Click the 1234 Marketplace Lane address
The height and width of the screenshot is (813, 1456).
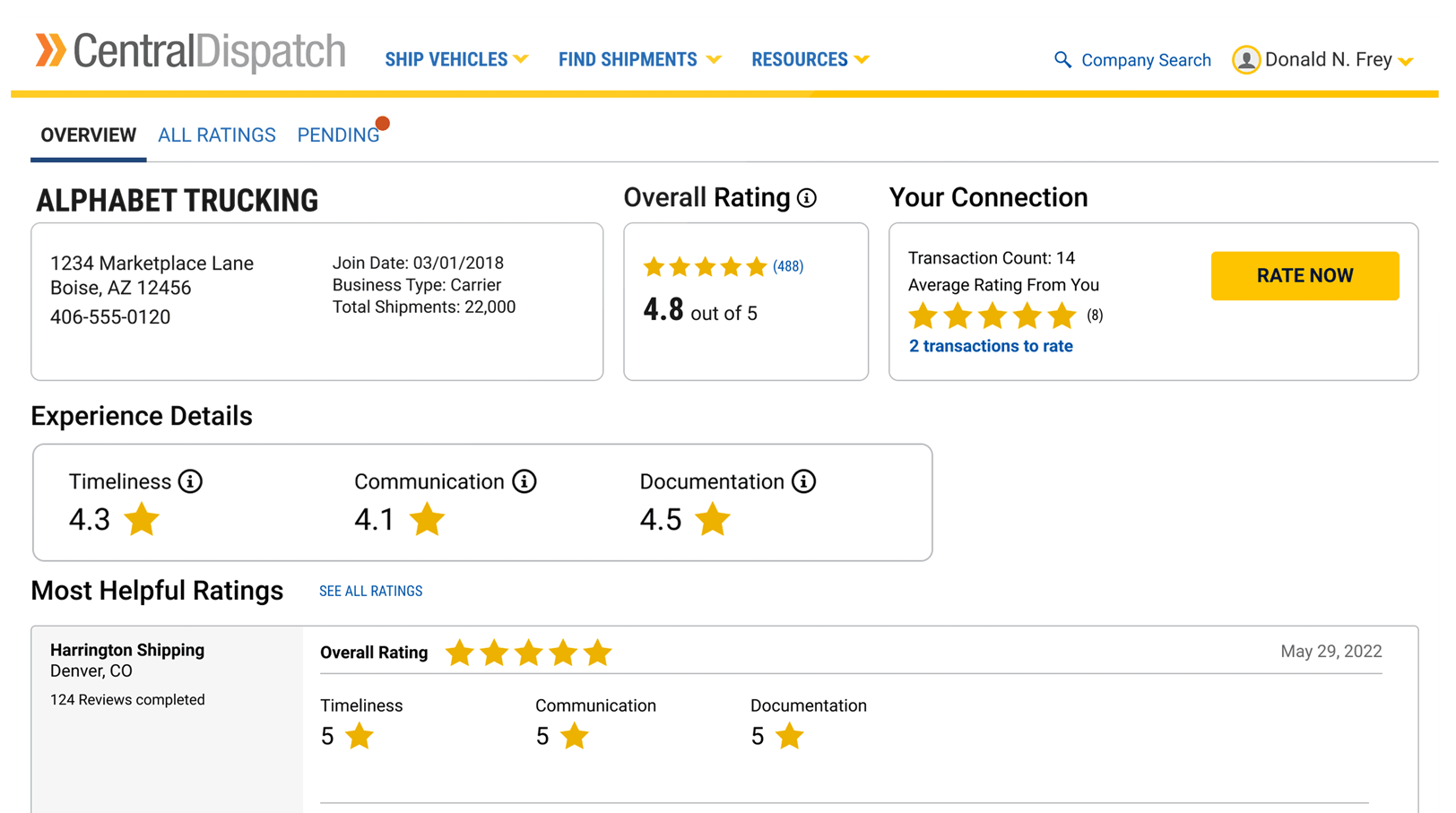coord(152,264)
